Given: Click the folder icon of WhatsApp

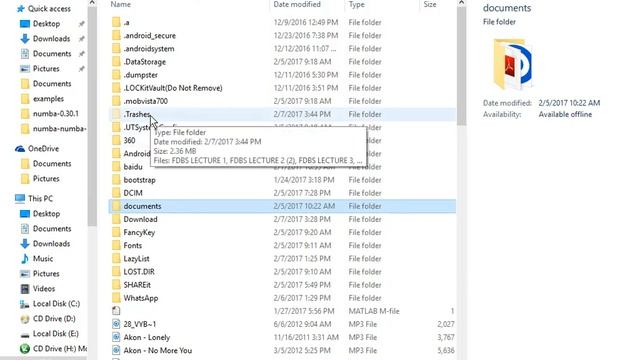Looking at the screenshot, I should click(116, 298).
